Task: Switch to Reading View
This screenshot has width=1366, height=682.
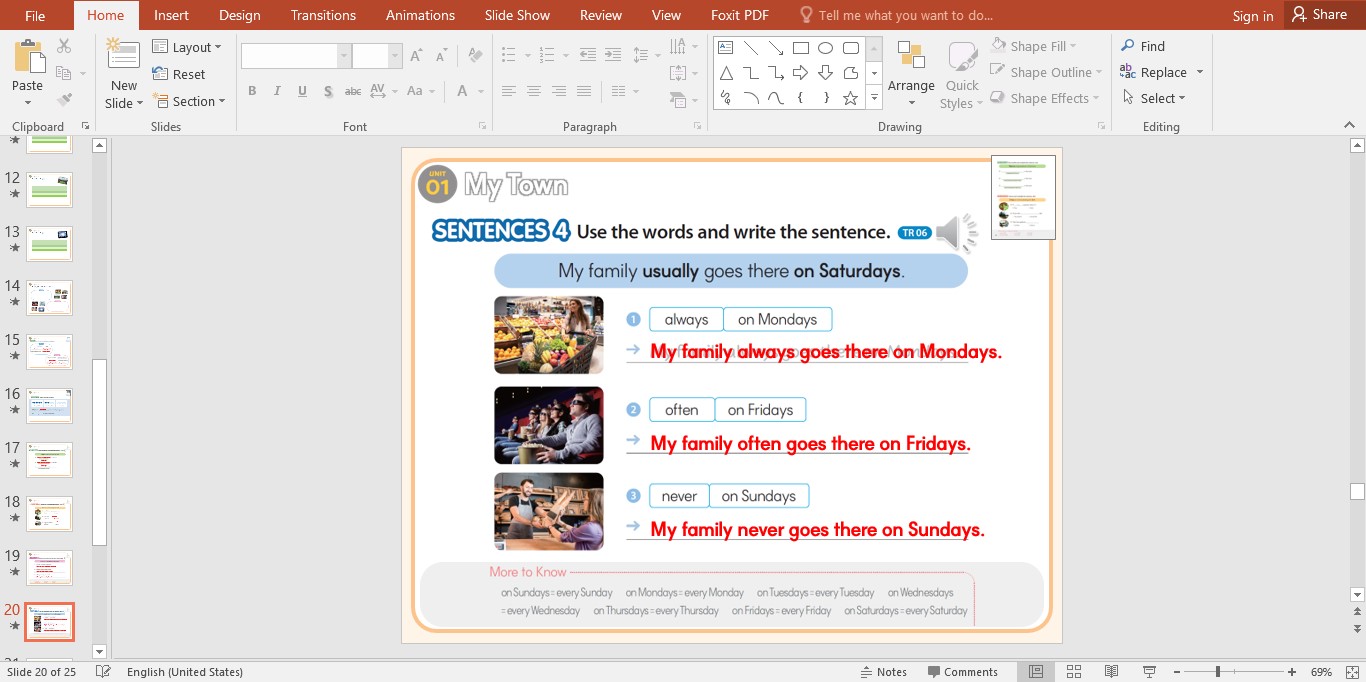Action: (x=1112, y=672)
